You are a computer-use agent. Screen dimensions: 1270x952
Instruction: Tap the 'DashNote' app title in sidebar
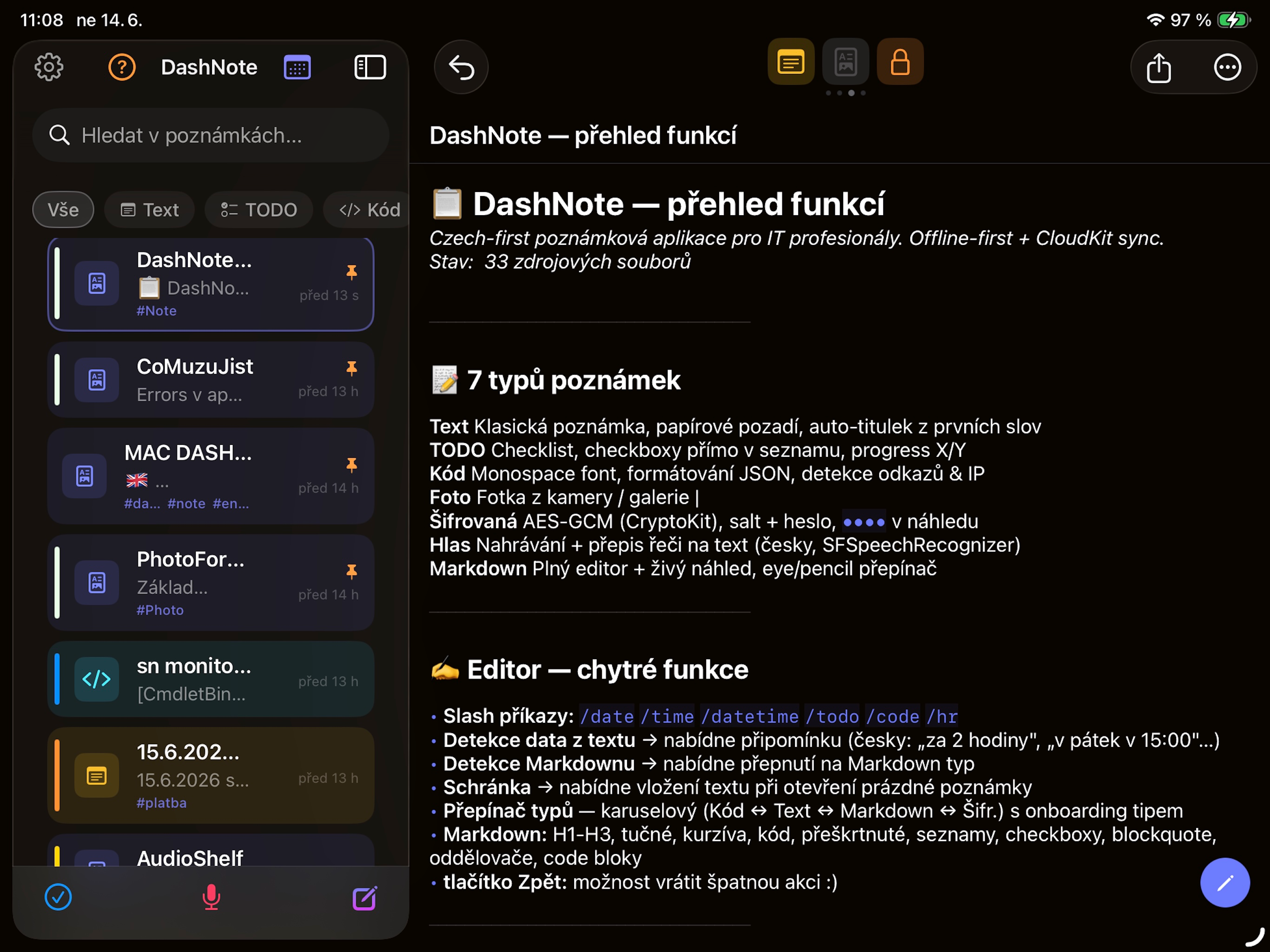(x=209, y=67)
